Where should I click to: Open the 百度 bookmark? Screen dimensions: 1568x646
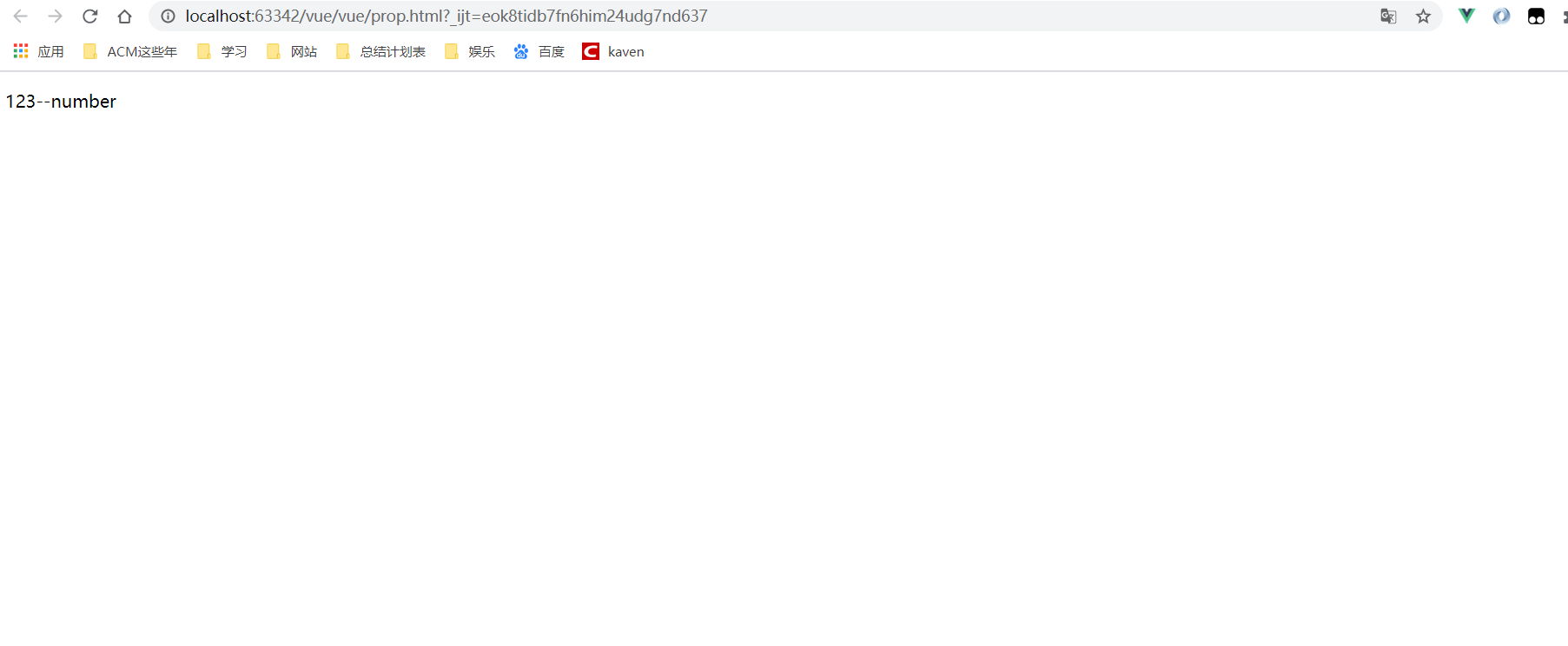(539, 52)
